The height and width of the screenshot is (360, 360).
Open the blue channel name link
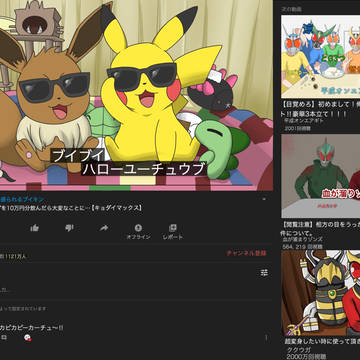tap(22, 200)
